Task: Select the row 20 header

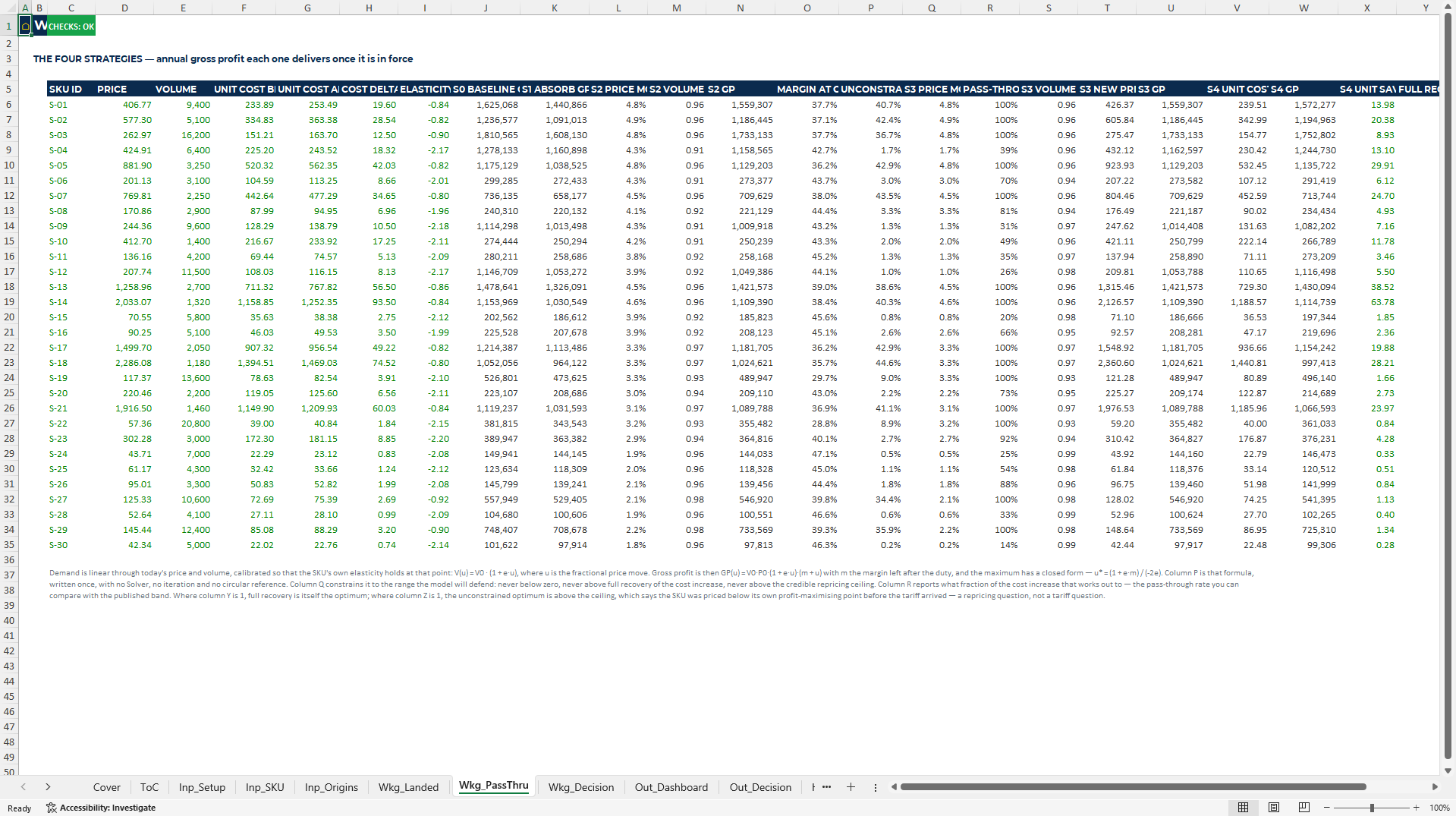Action: tap(9, 317)
